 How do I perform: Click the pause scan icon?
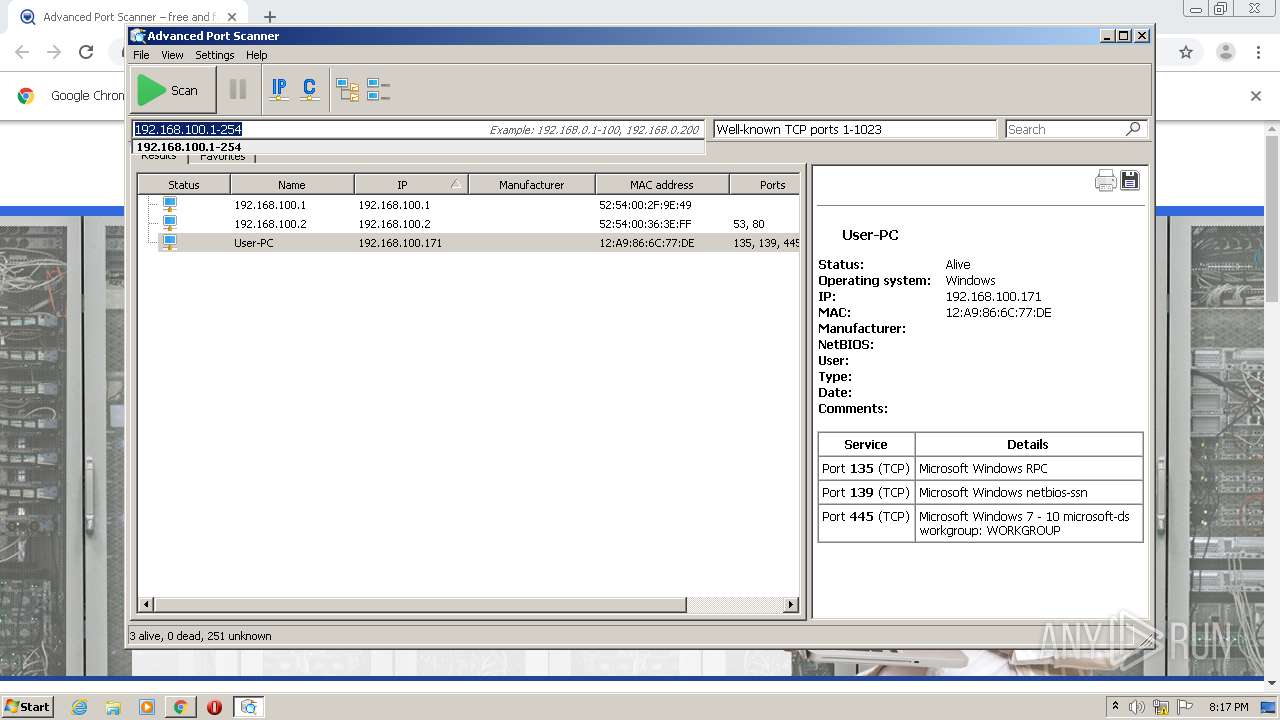click(238, 90)
